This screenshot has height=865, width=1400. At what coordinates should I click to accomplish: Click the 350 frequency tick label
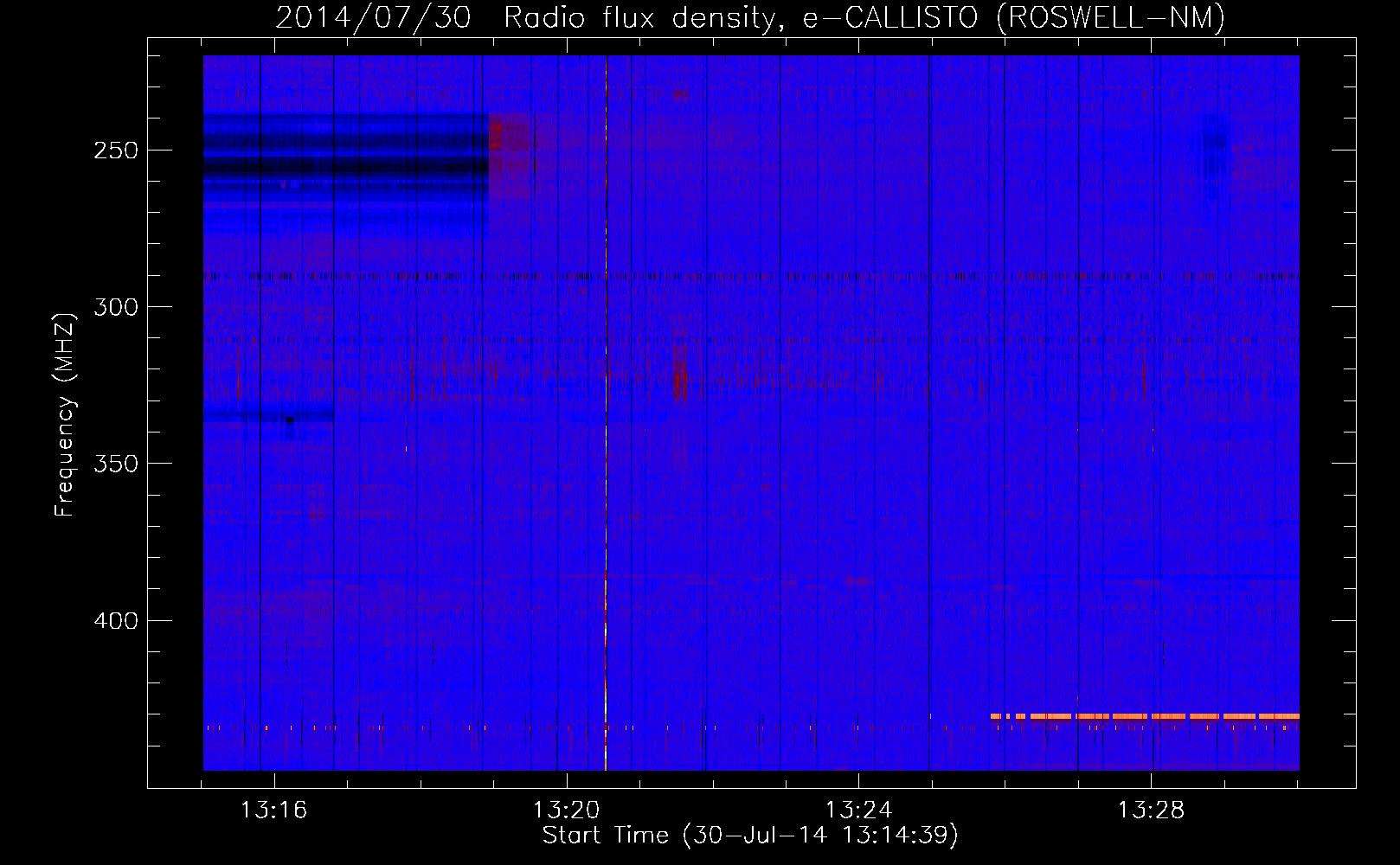pyautogui.click(x=116, y=464)
